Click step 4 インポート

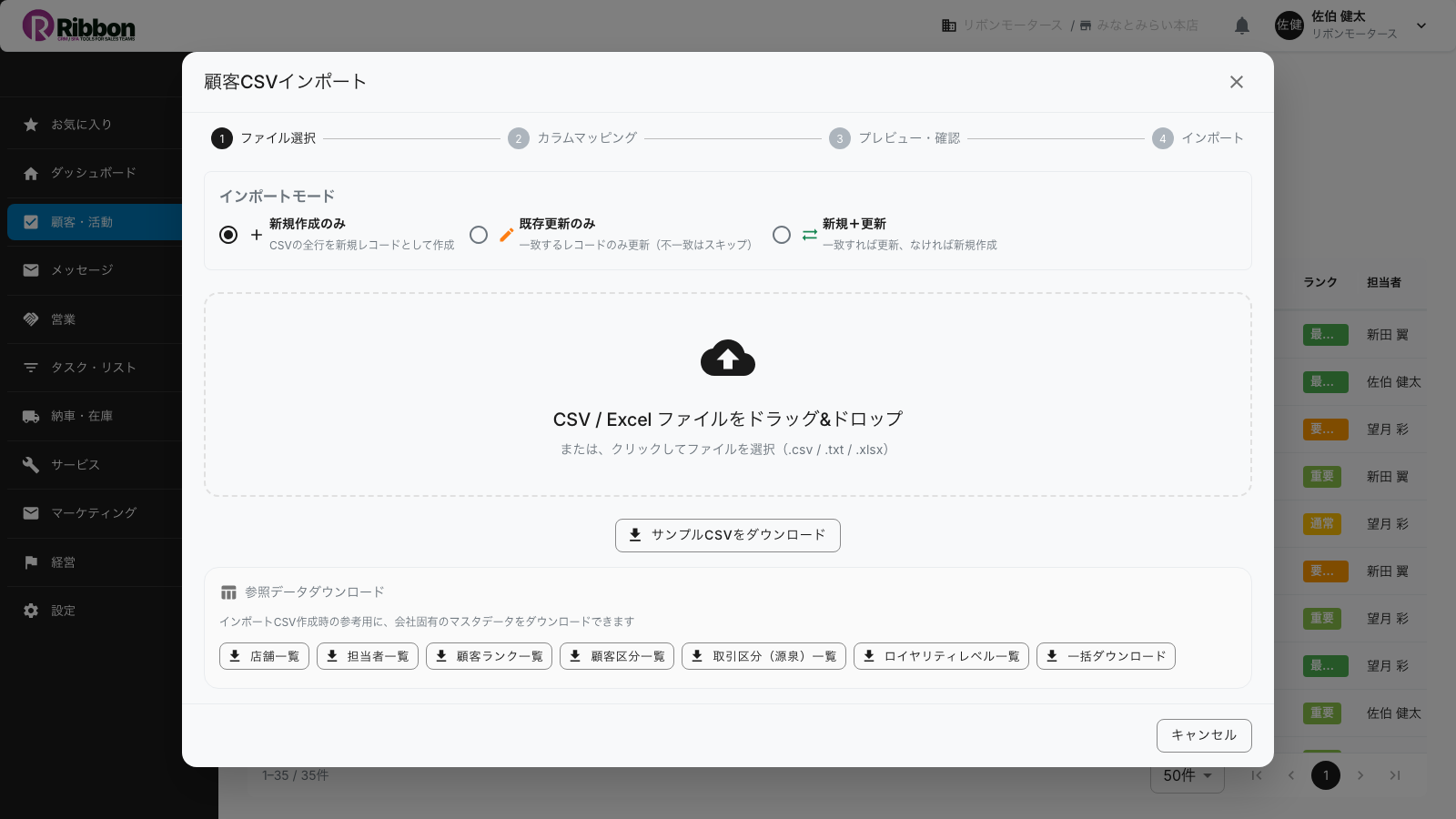coord(1198,138)
